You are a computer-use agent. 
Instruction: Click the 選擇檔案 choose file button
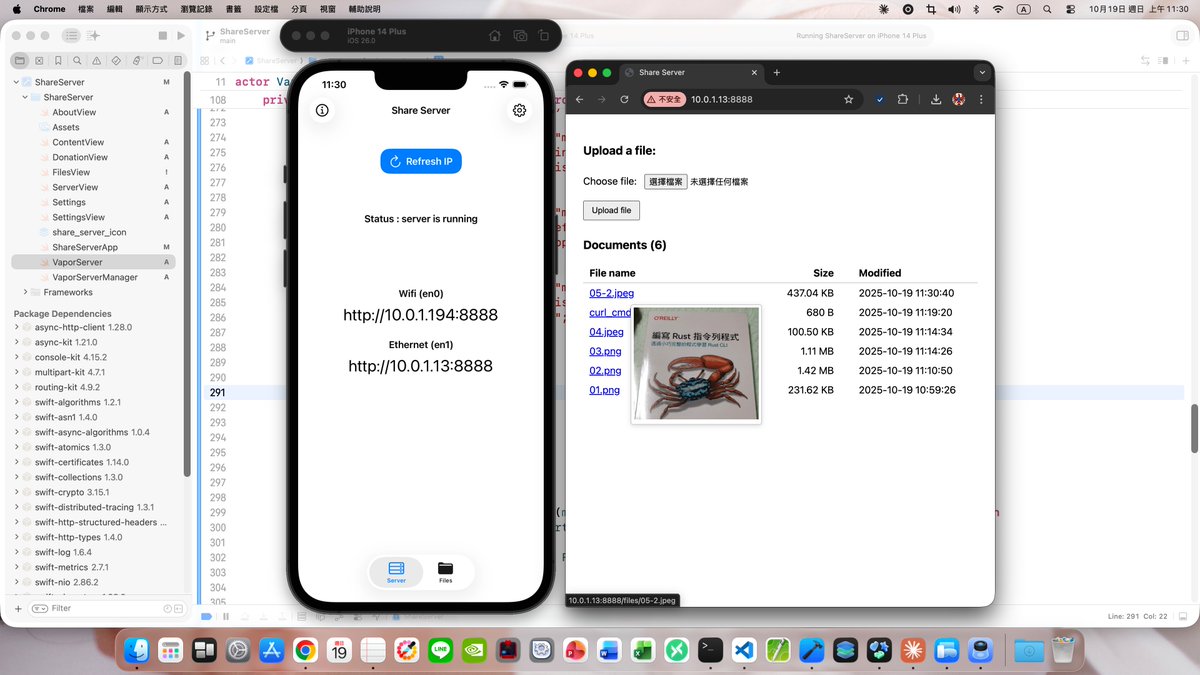tap(665, 182)
